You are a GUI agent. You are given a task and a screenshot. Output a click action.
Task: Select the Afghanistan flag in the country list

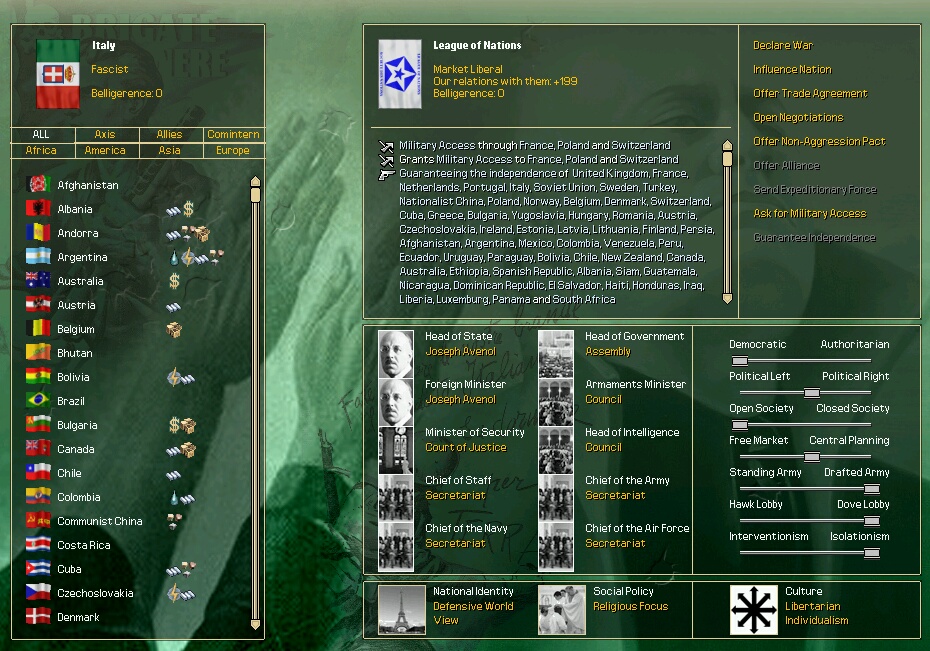click(38, 184)
